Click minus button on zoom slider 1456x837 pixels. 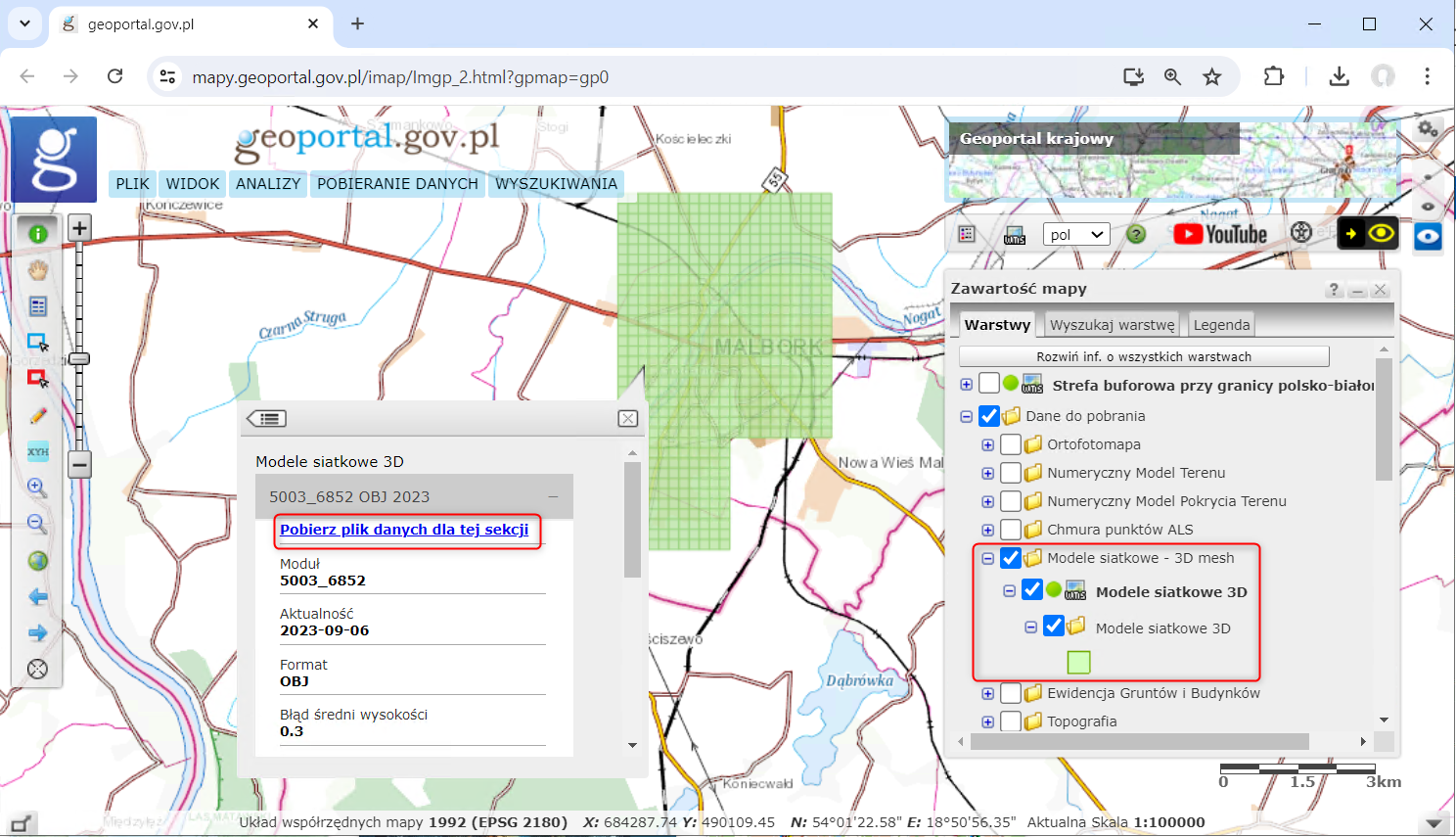(79, 464)
